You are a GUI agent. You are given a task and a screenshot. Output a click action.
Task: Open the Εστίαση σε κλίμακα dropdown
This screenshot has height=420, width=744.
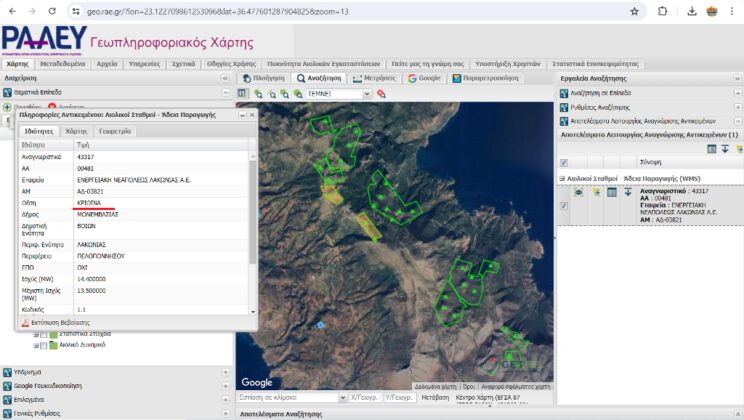point(343,398)
